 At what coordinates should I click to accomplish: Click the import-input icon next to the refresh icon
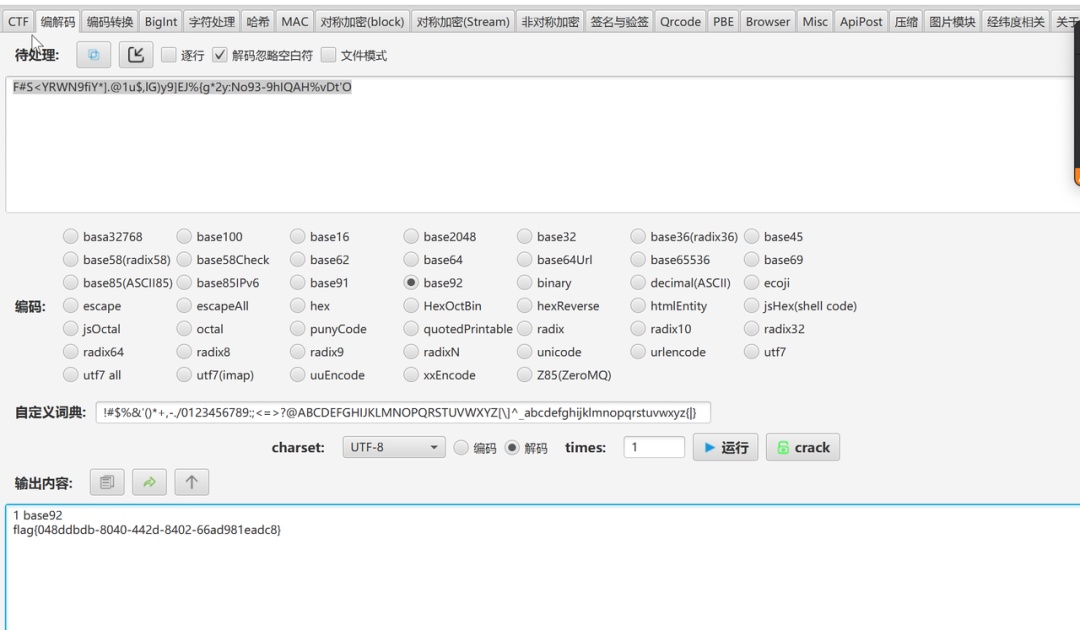tap(136, 55)
